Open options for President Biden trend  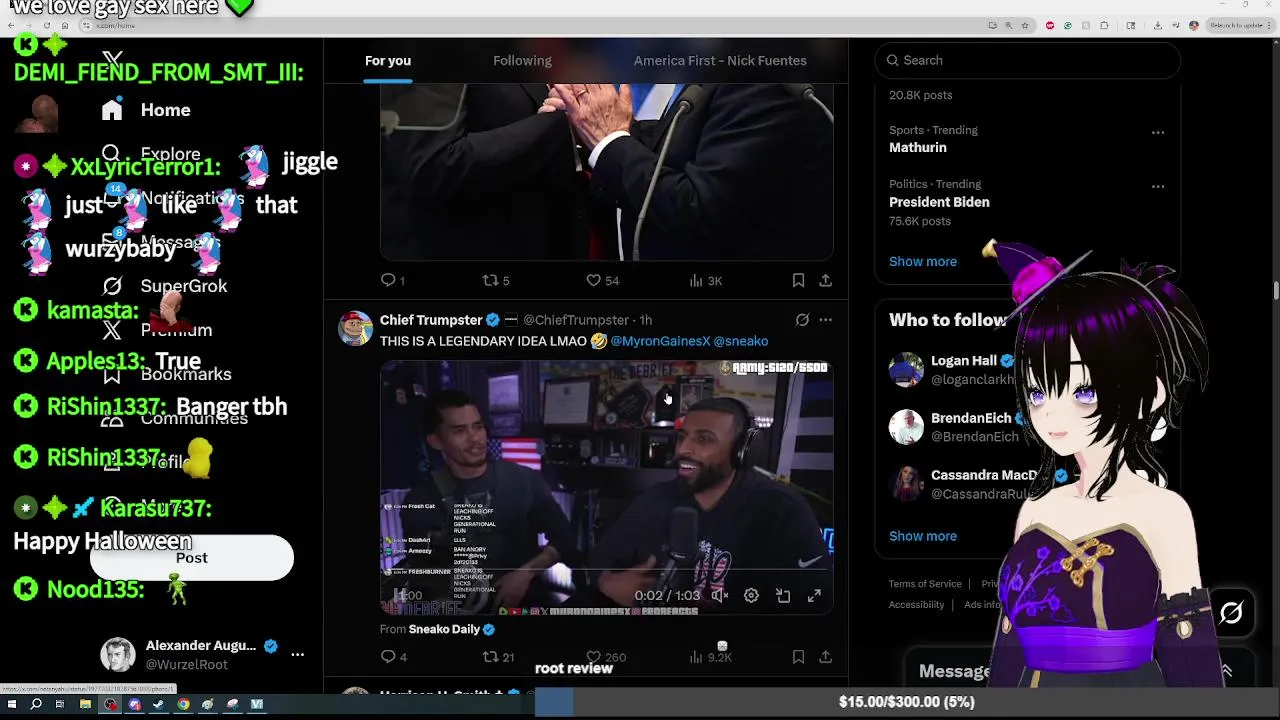click(1157, 186)
